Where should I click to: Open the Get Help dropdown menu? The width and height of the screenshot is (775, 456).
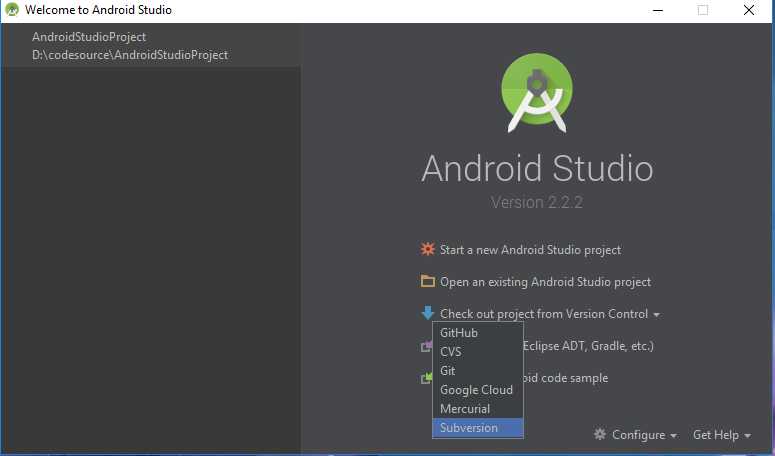[722, 435]
